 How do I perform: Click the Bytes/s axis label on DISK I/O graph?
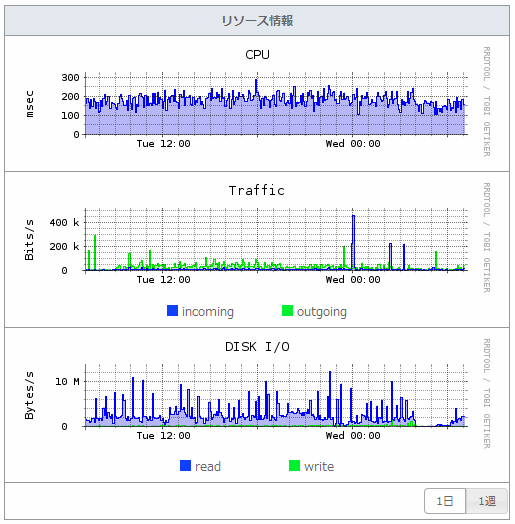pyautogui.click(x=29, y=395)
